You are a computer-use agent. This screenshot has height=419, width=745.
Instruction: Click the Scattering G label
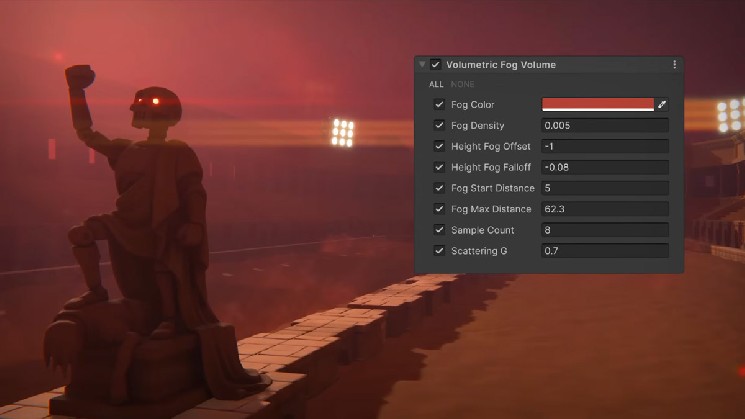pyautogui.click(x=479, y=251)
